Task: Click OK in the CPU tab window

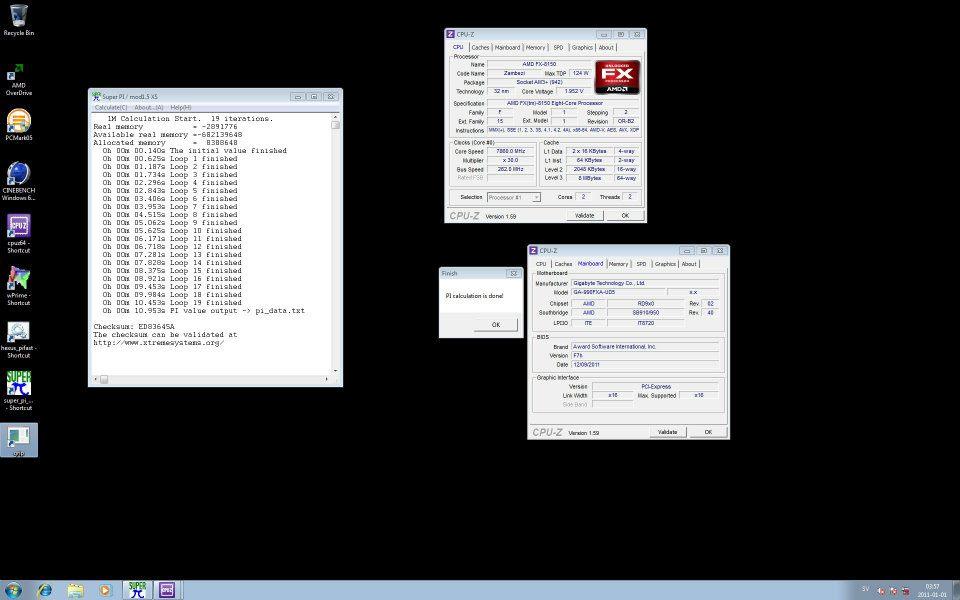Action: coord(624,216)
